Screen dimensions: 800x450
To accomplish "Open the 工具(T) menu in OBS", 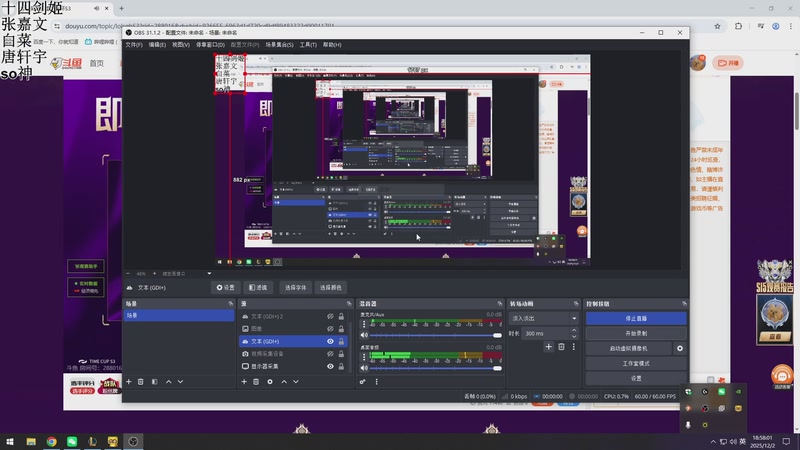I will pyautogui.click(x=308, y=45).
